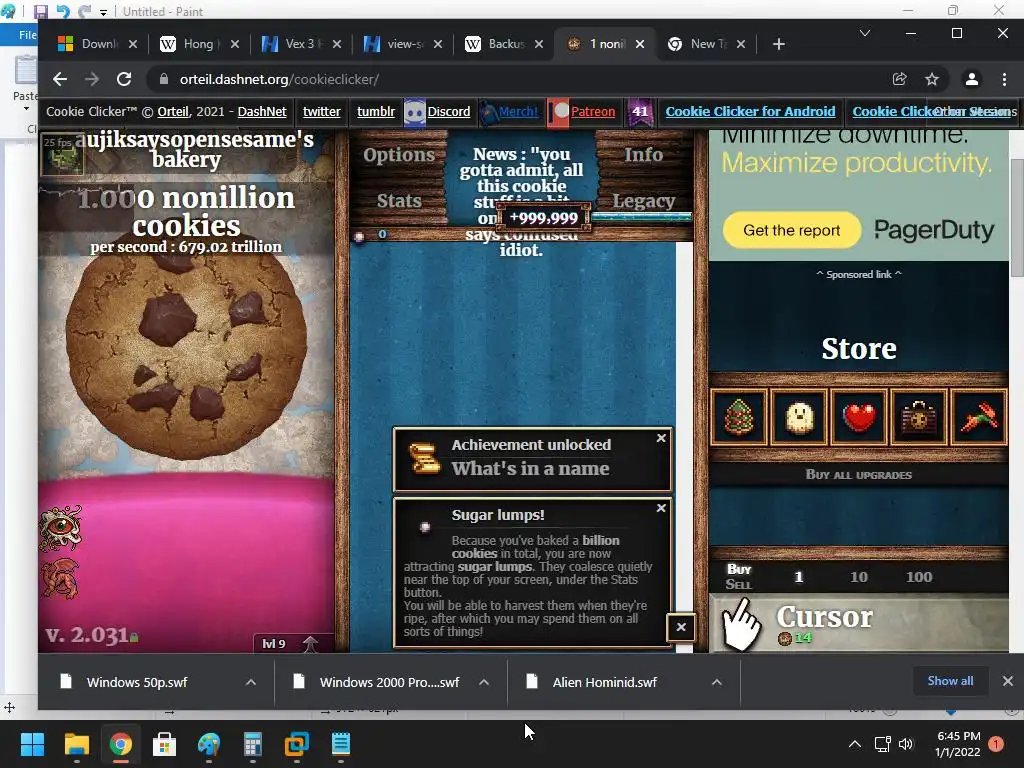Click the bakery name to rename
The height and width of the screenshot is (768, 1024).
(x=194, y=149)
